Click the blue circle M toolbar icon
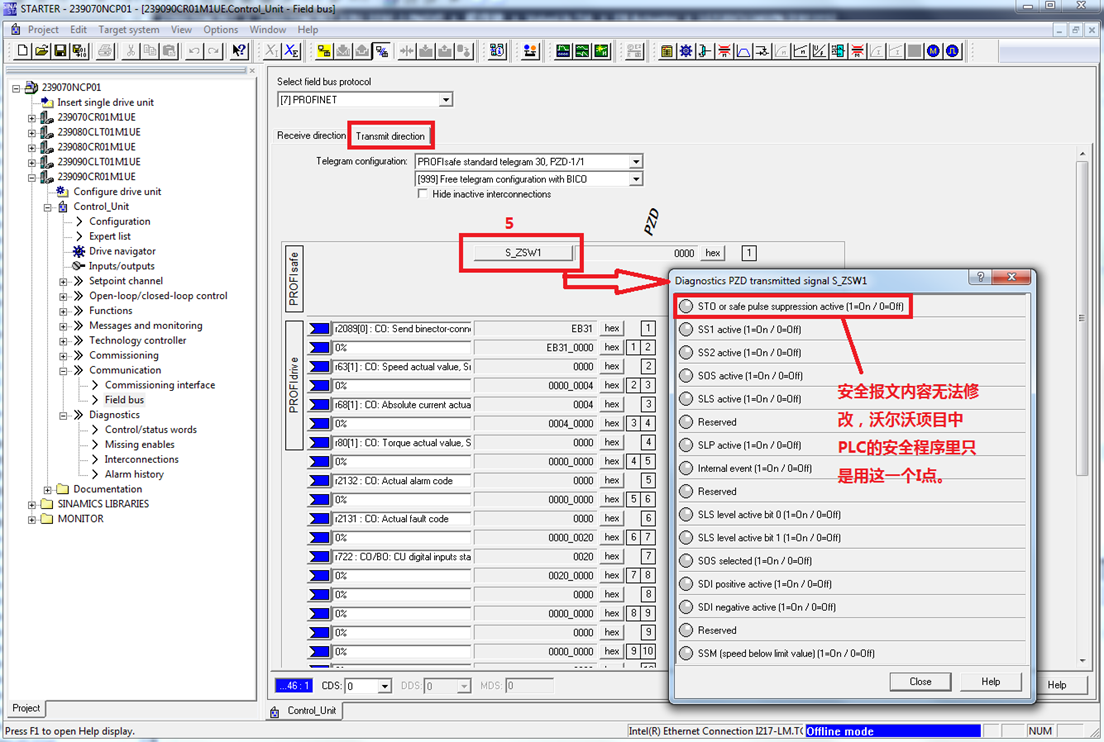1104x742 pixels. 933,51
